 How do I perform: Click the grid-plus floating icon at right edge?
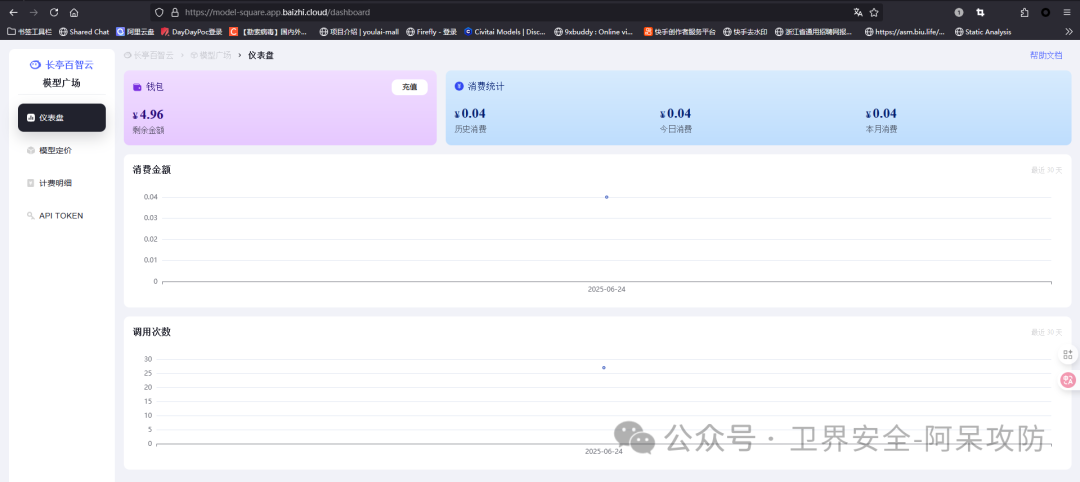point(1068,355)
